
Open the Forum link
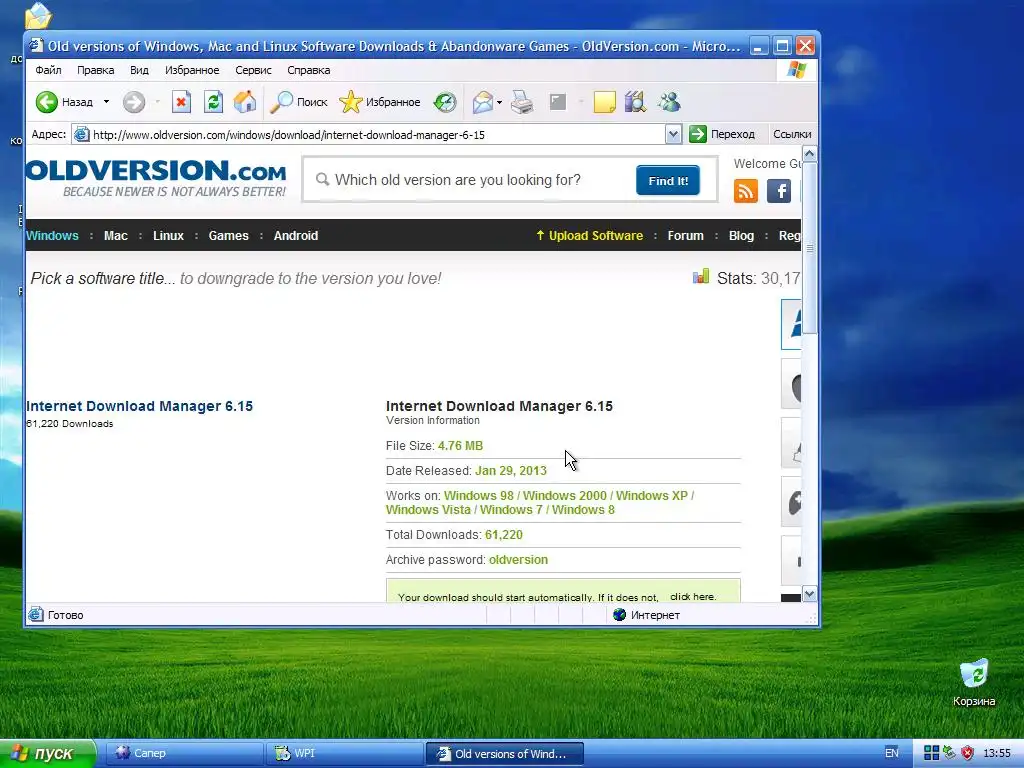point(685,236)
